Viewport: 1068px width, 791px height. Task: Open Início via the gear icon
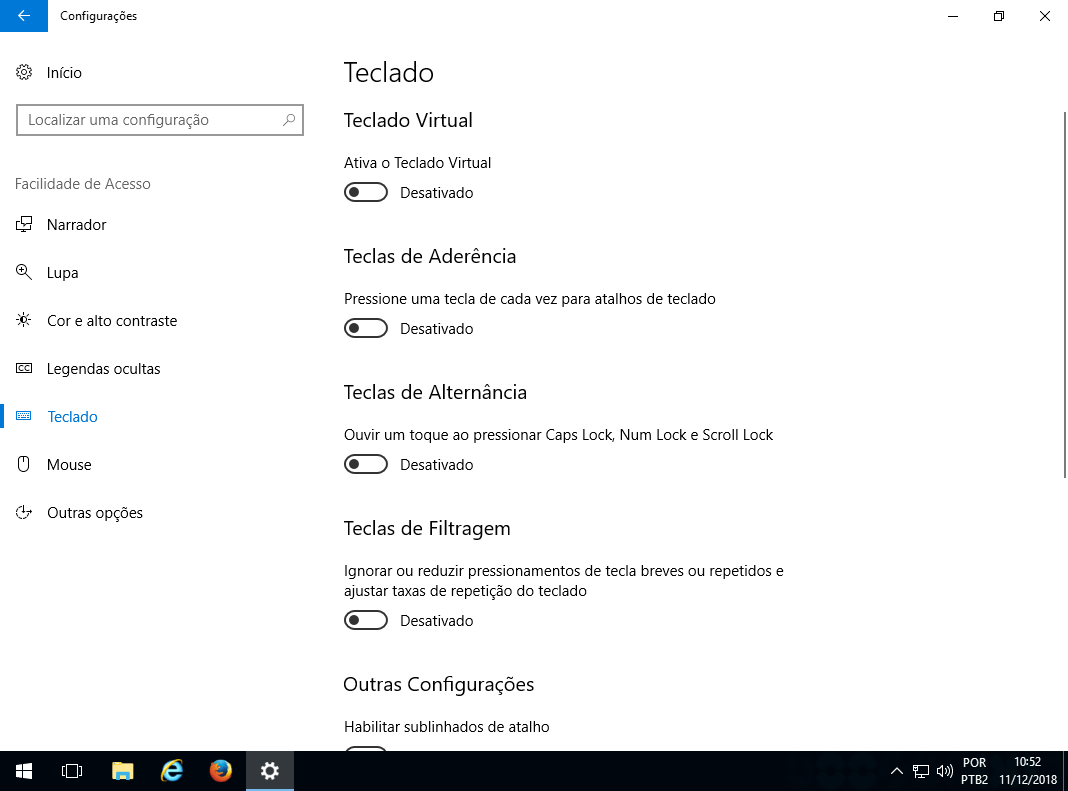coord(24,73)
